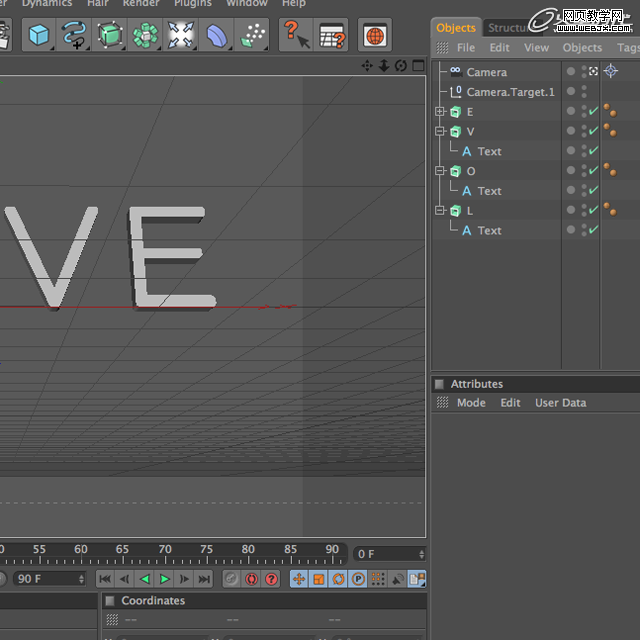
Task: Toggle the green checkmark for E object
Action: click(594, 111)
